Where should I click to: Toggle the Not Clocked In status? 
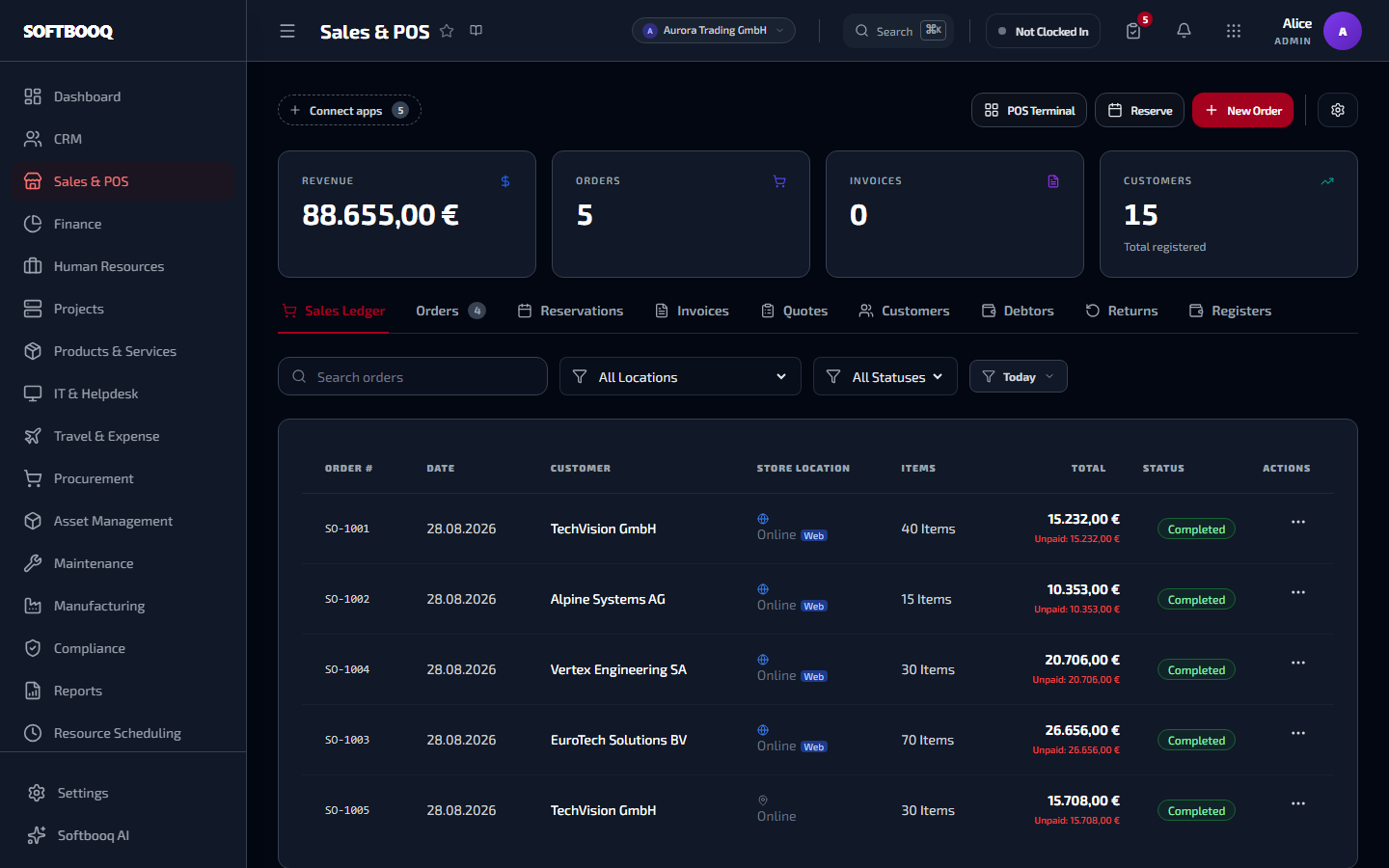(1043, 31)
